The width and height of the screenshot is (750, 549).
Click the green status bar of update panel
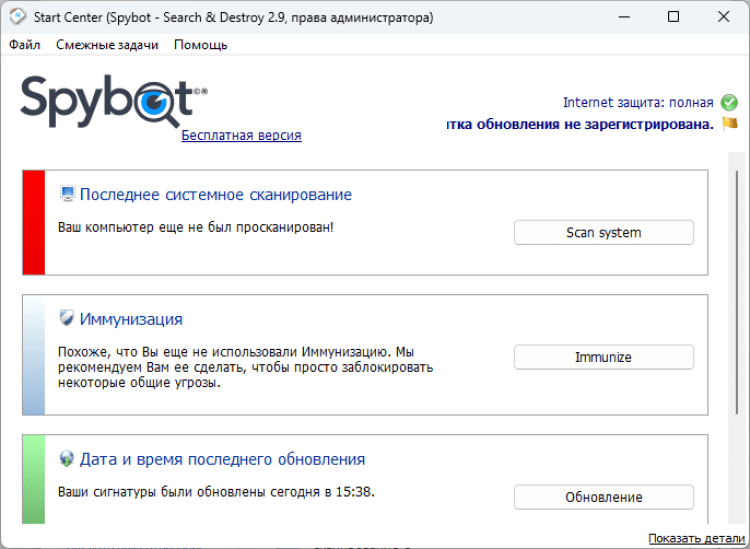click(x=34, y=478)
